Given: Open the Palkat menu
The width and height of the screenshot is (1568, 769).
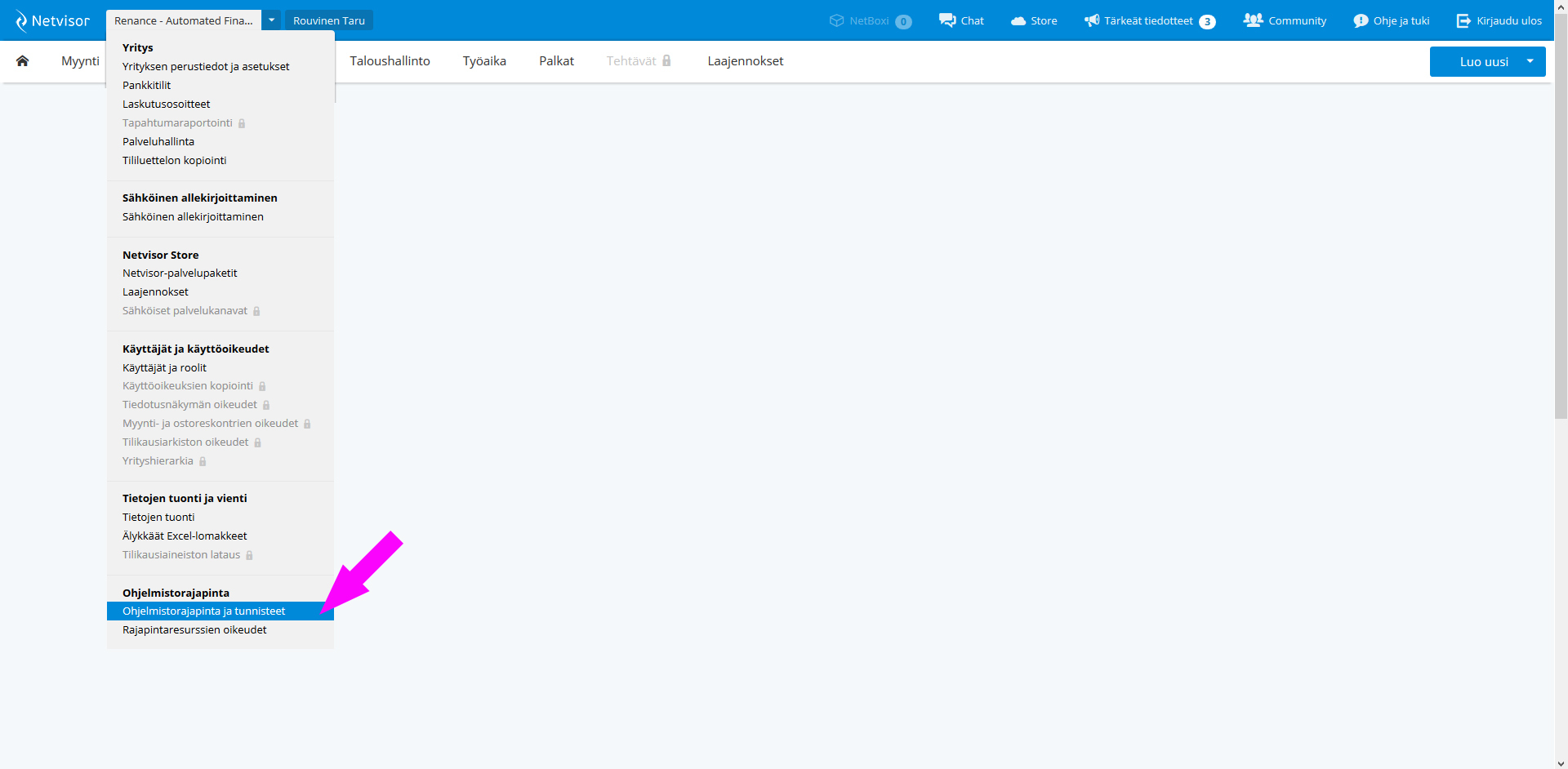Looking at the screenshot, I should pyautogui.click(x=556, y=61).
